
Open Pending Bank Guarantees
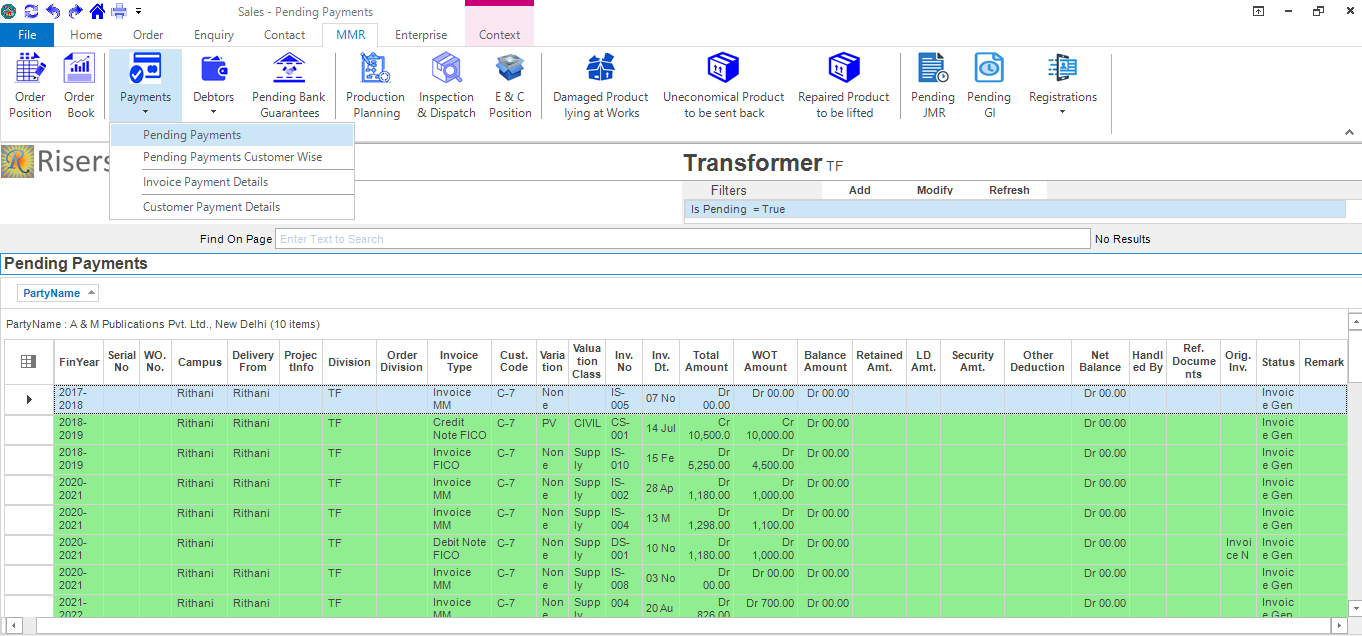point(288,86)
